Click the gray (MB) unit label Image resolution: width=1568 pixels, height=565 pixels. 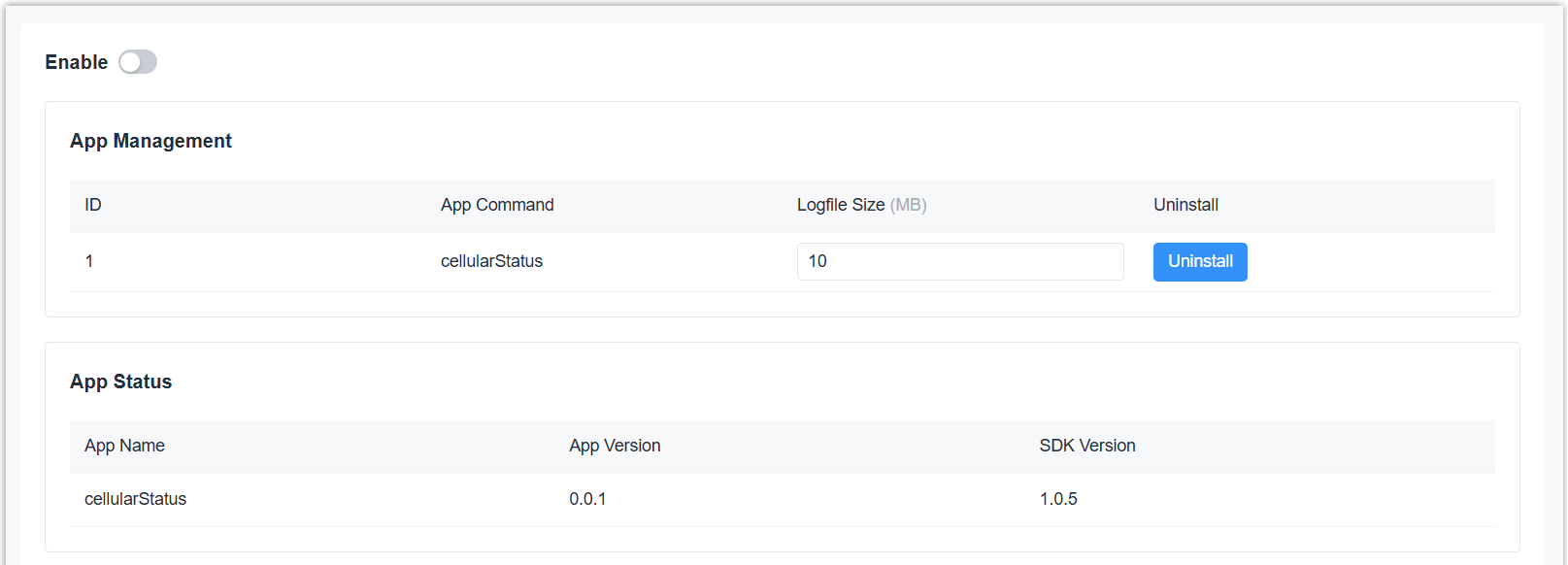909,205
